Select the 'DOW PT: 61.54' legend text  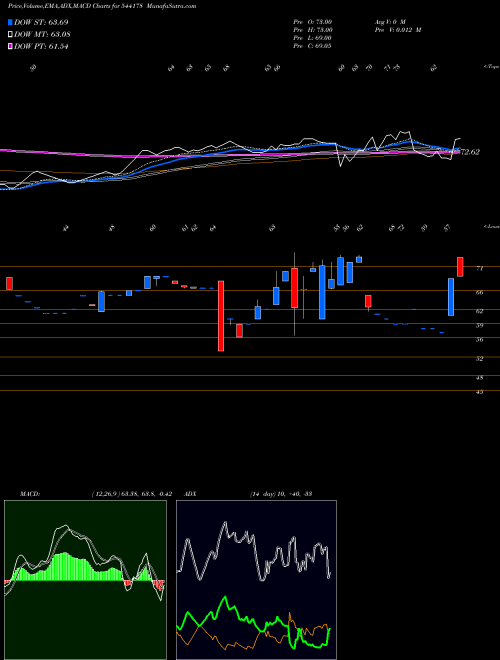pyautogui.click(x=41, y=47)
